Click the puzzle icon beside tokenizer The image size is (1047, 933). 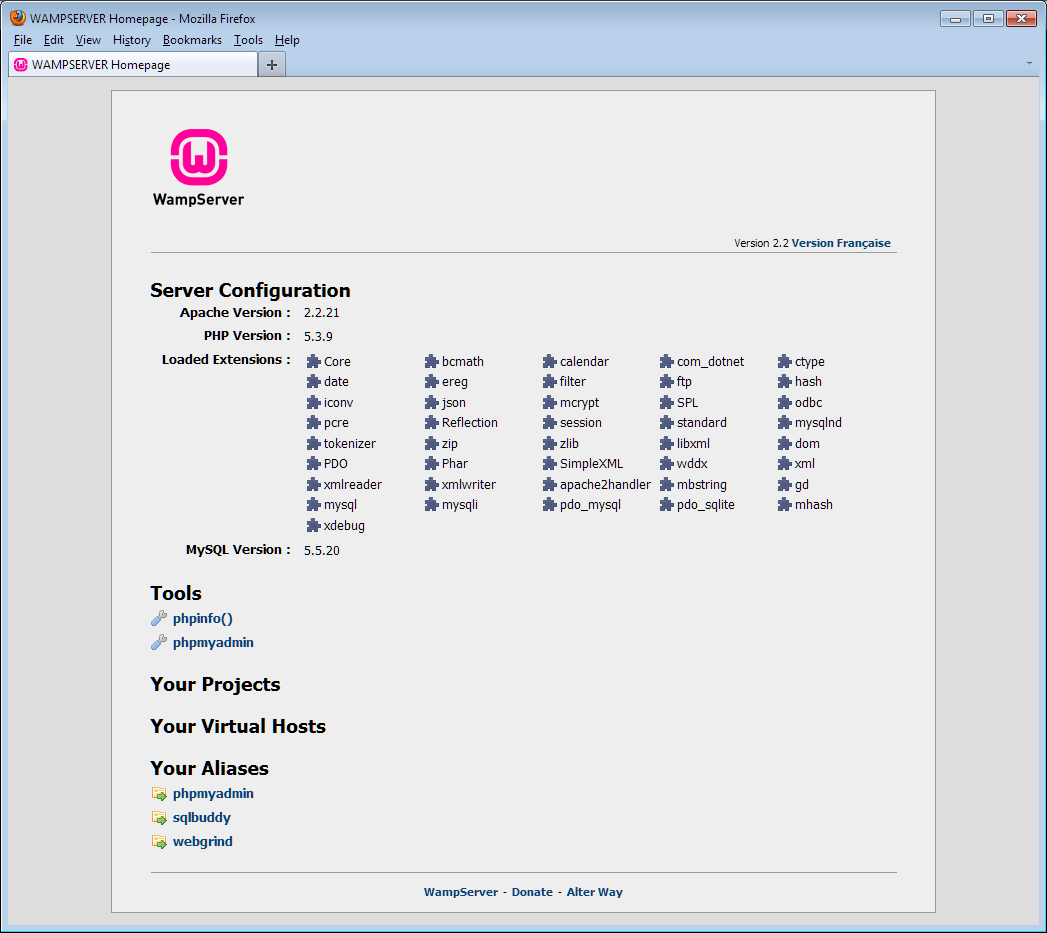[x=313, y=443]
